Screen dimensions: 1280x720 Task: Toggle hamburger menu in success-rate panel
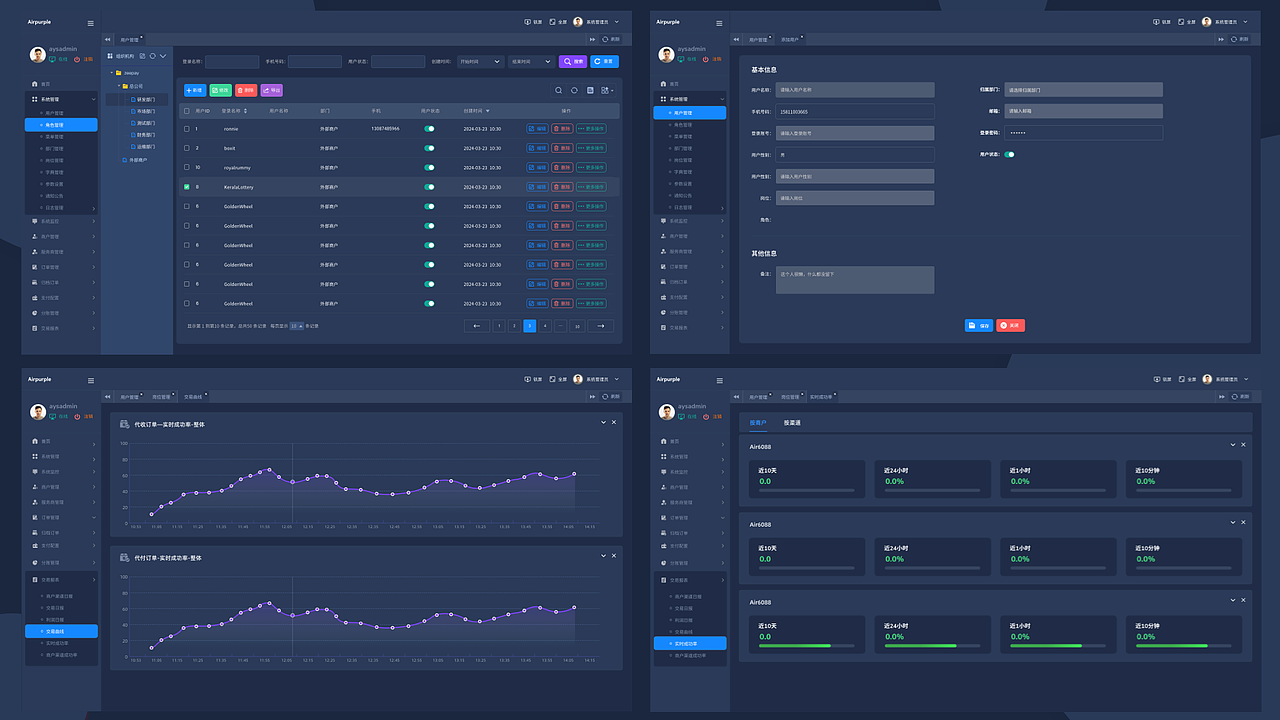719,380
